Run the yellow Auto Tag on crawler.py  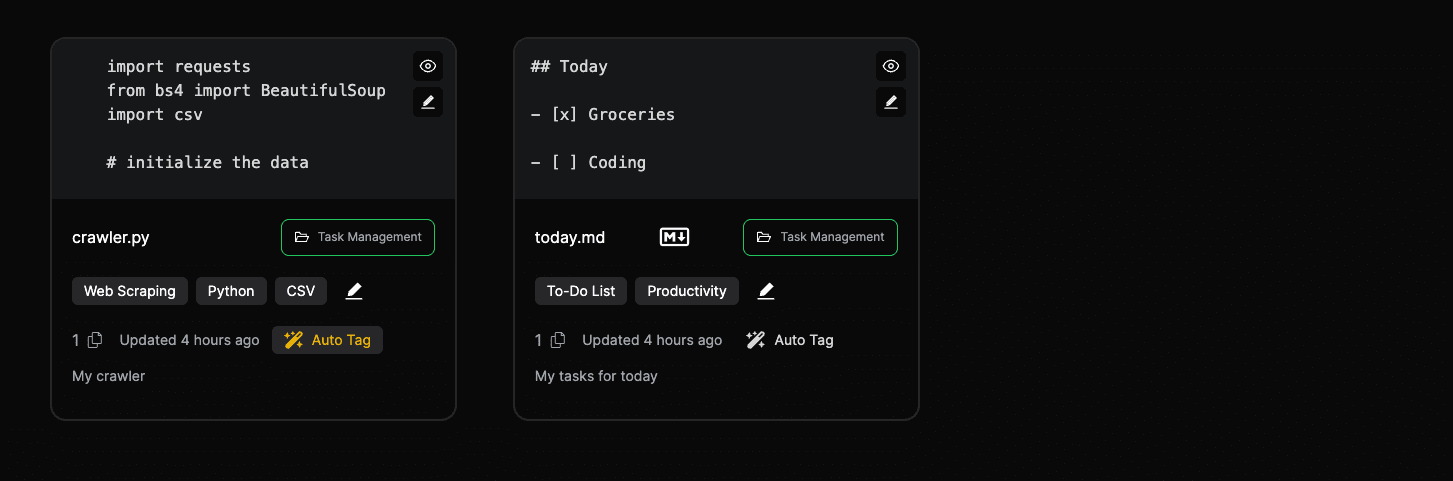(327, 340)
